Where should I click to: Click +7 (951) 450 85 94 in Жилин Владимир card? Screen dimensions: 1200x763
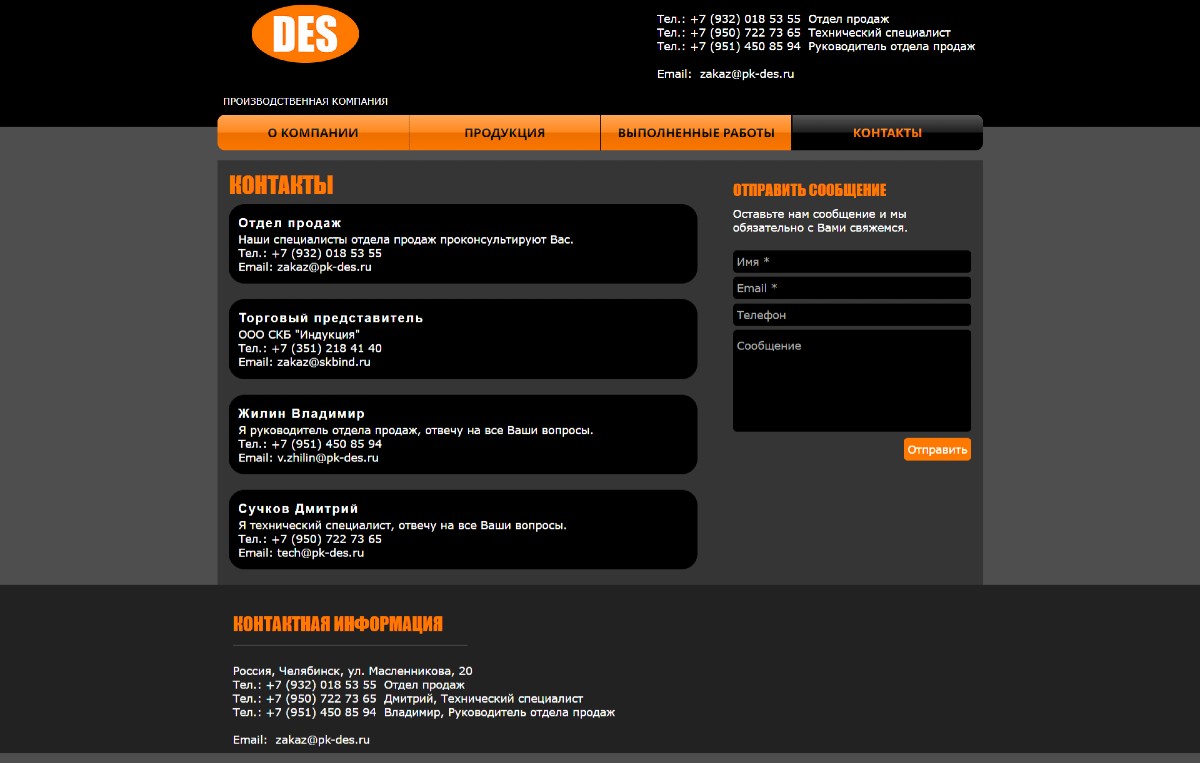tap(326, 444)
